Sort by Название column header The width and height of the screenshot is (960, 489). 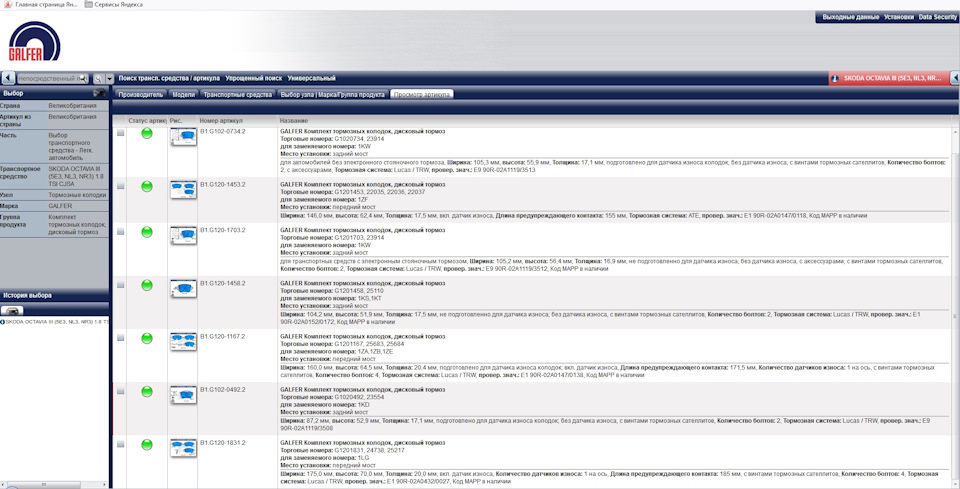293,121
